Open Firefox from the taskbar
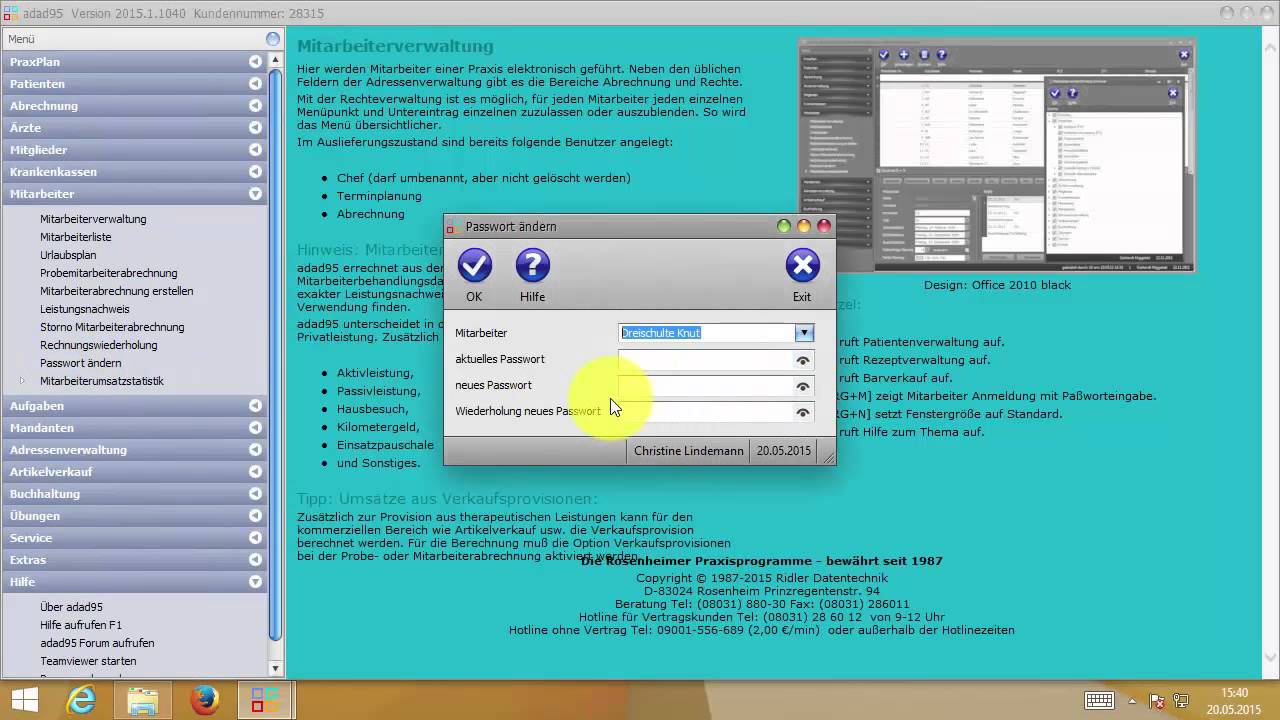The image size is (1280, 720). [x=204, y=698]
